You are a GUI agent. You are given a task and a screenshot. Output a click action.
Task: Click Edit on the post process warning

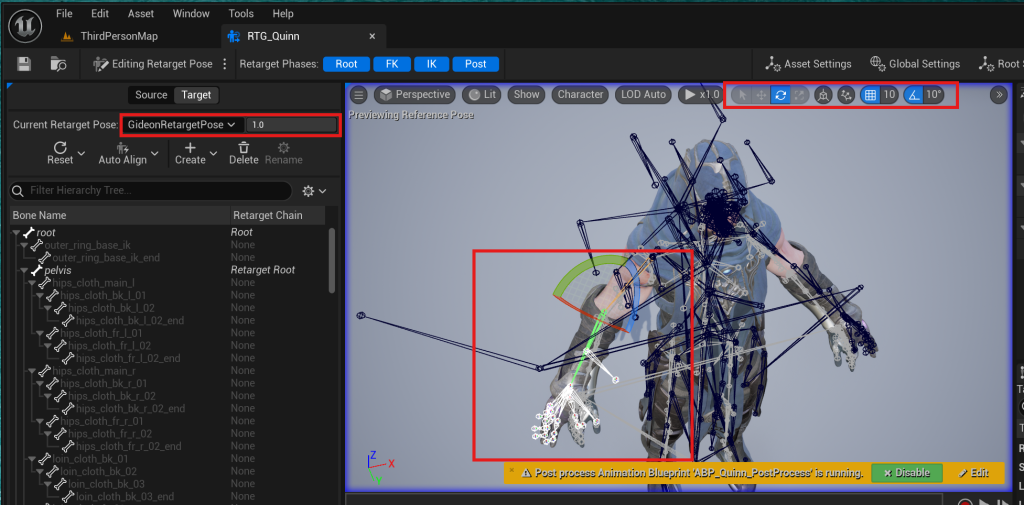point(974,473)
